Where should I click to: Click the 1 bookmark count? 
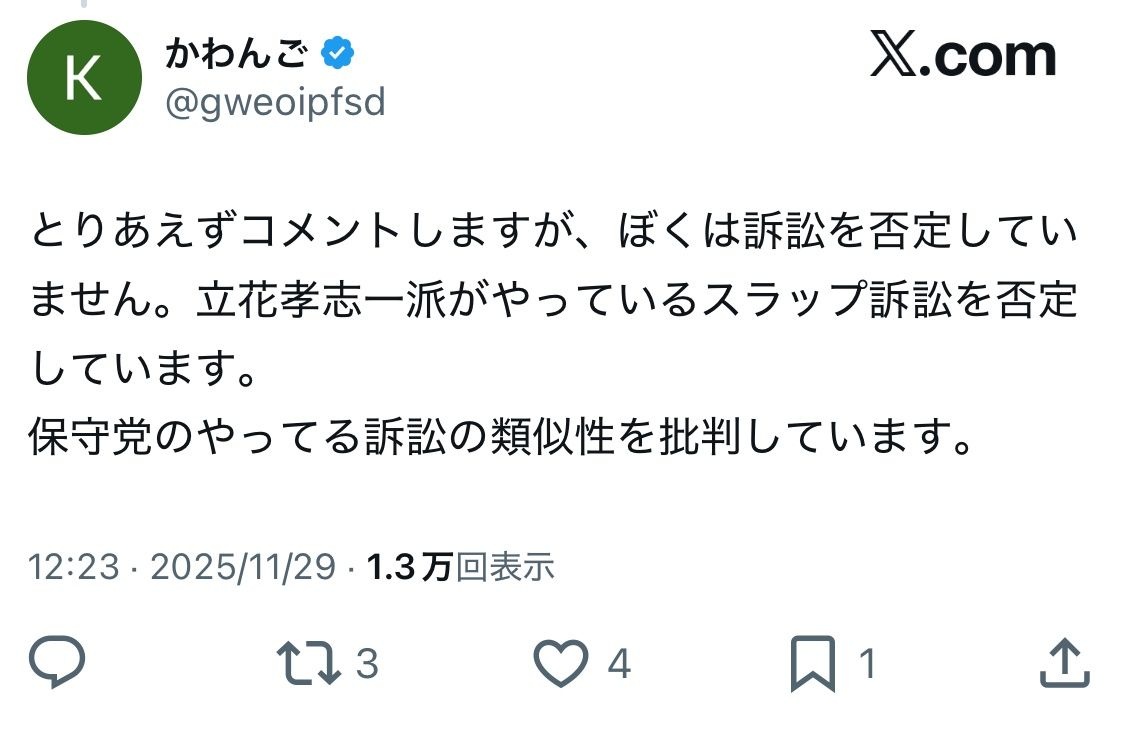point(868,662)
